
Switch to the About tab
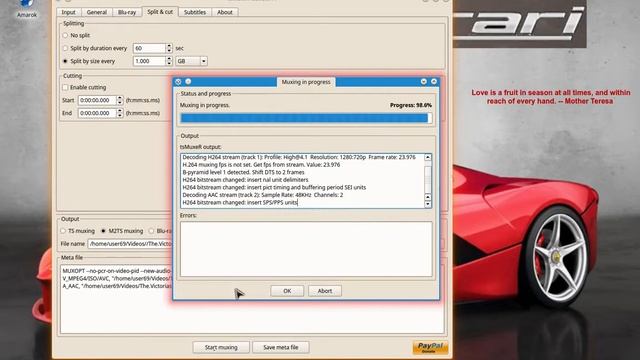click(x=224, y=12)
